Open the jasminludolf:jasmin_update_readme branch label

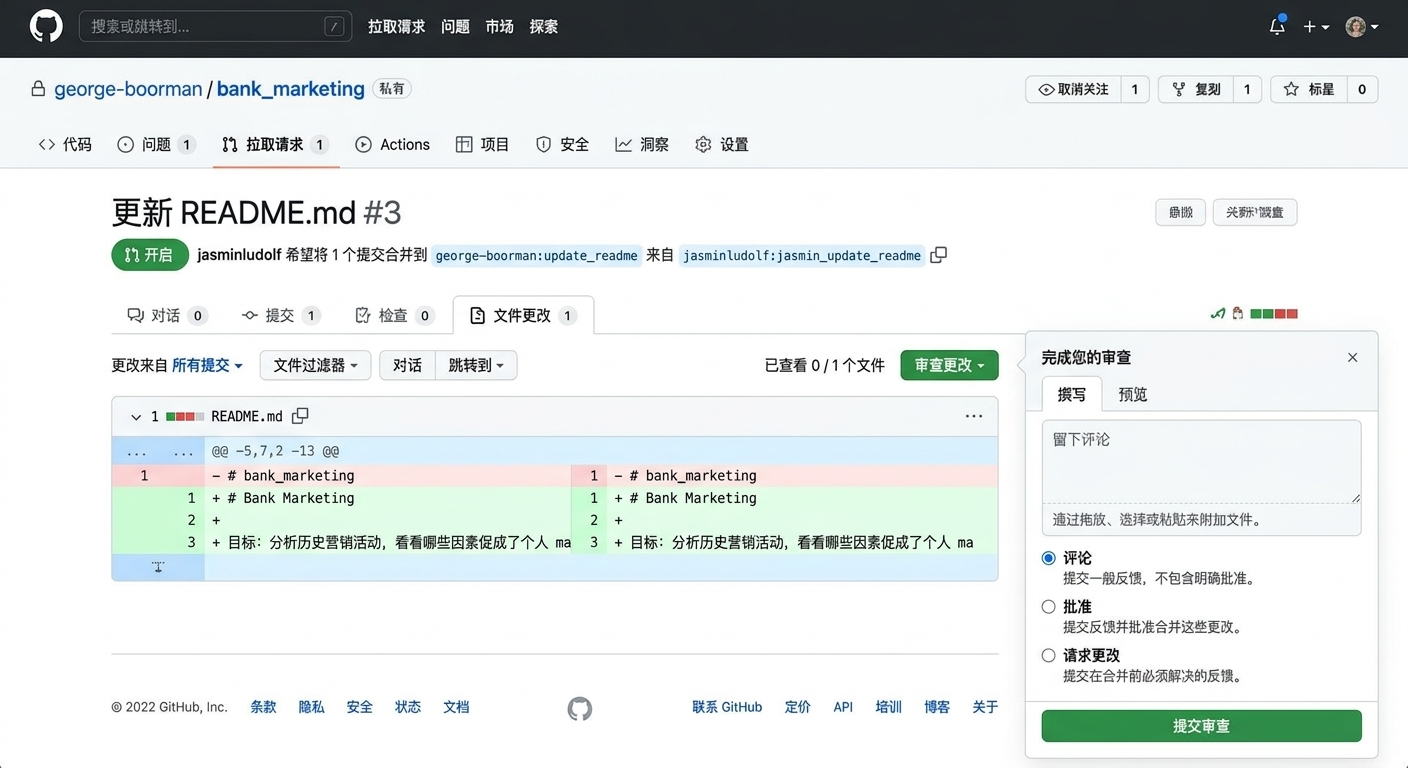(x=802, y=255)
